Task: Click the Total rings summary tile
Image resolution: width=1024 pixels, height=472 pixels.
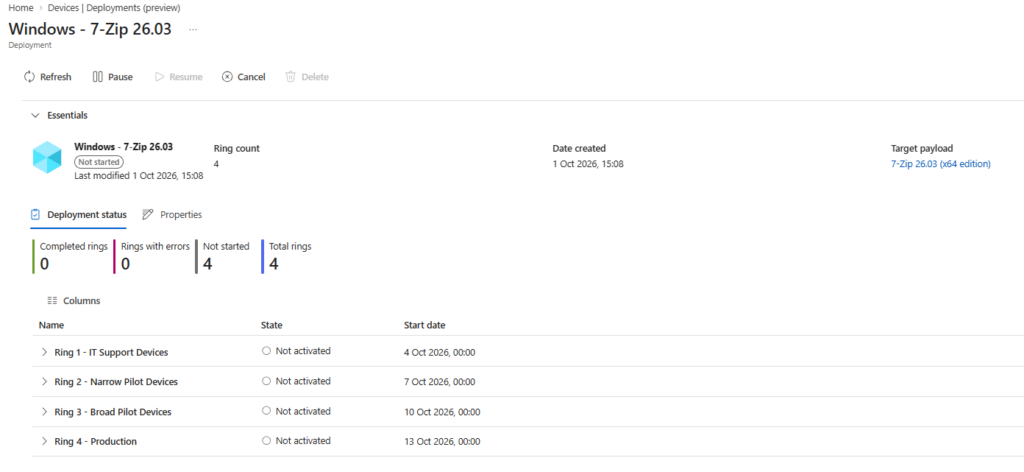Action: pos(287,257)
